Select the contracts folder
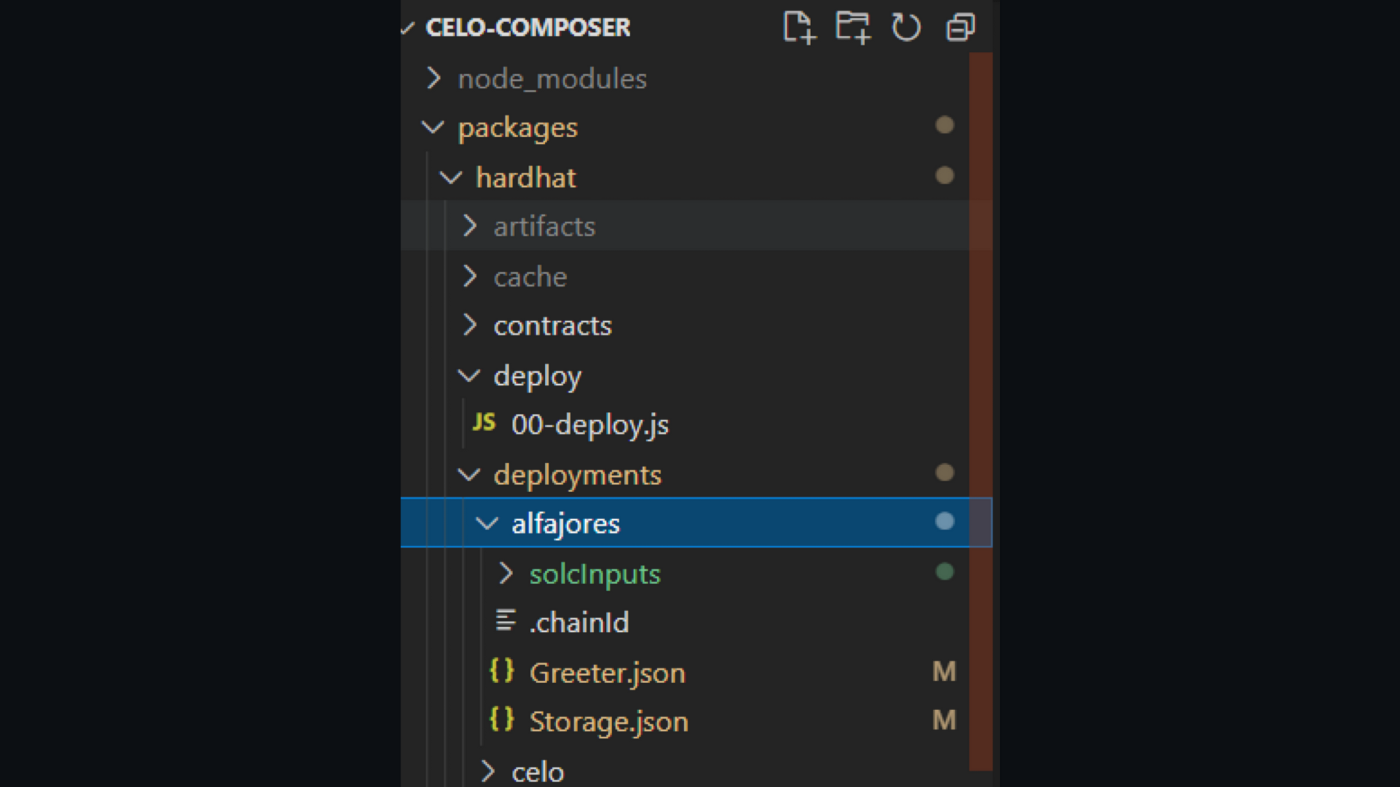Screen dimensions: 1400x787 (552, 326)
